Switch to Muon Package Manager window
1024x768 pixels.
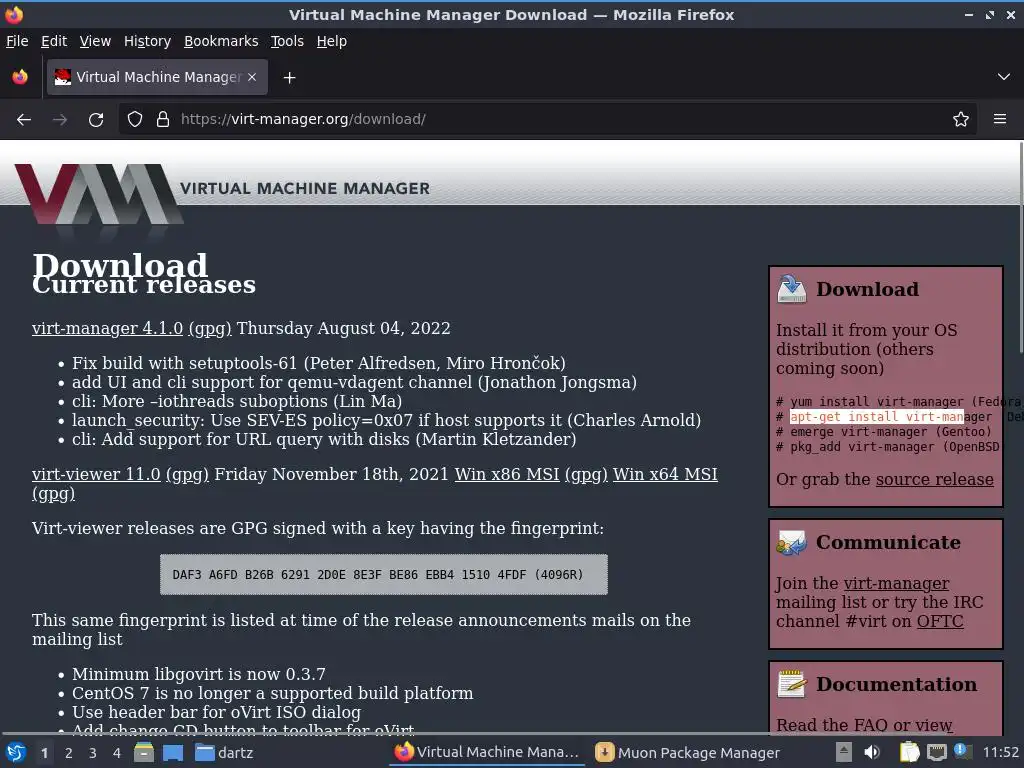(x=688, y=753)
